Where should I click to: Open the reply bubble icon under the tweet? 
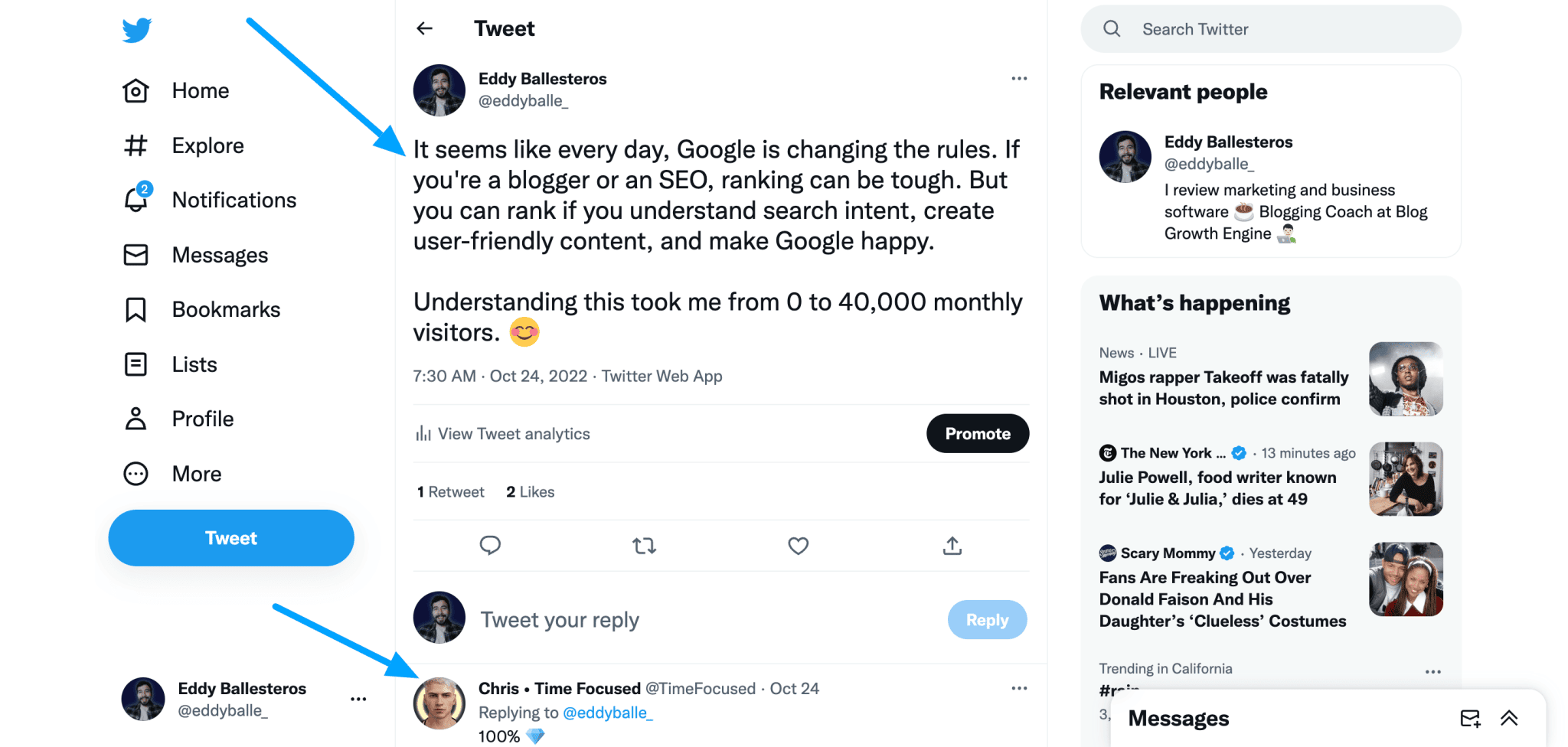[x=490, y=546]
